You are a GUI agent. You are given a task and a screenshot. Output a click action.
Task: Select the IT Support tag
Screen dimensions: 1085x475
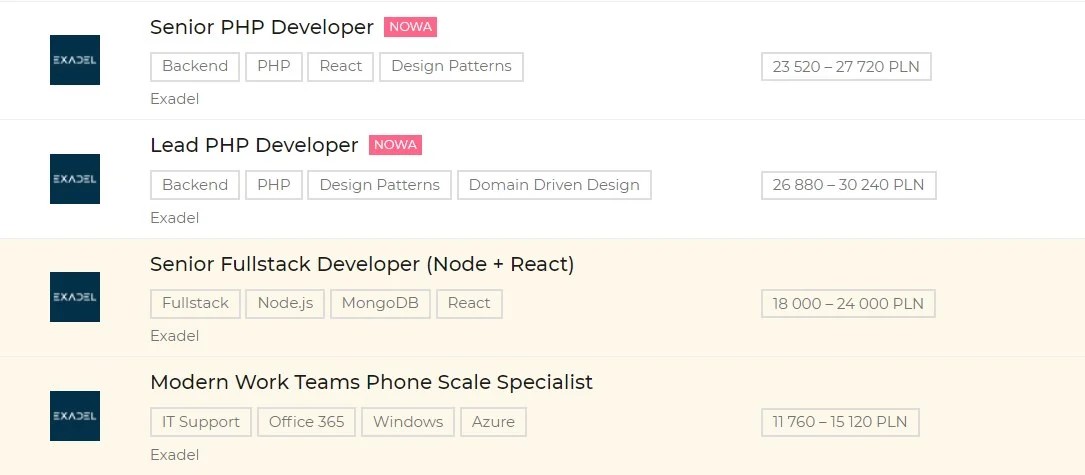point(201,422)
